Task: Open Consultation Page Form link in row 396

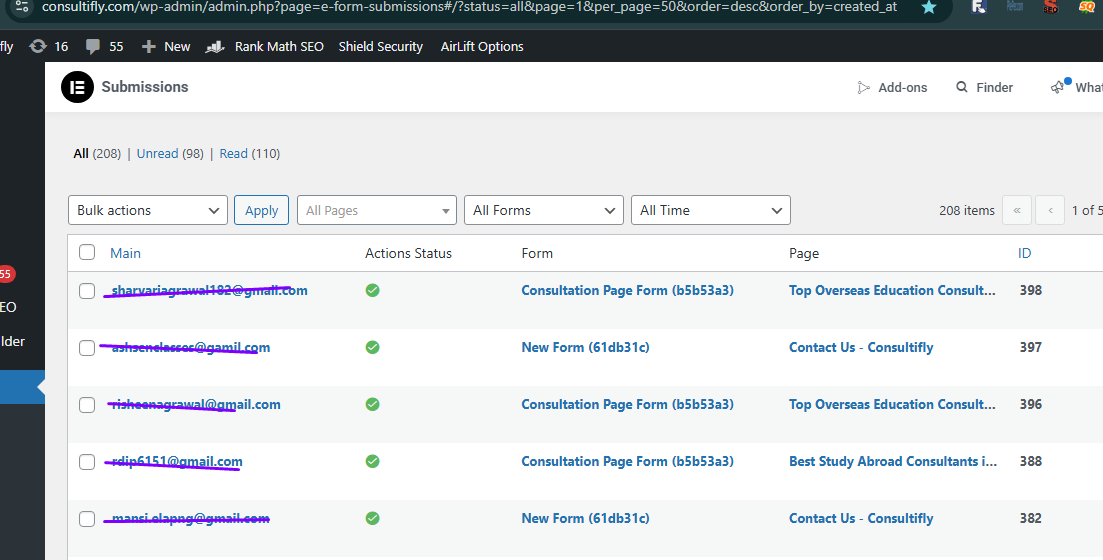Action: (x=627, y=405)
